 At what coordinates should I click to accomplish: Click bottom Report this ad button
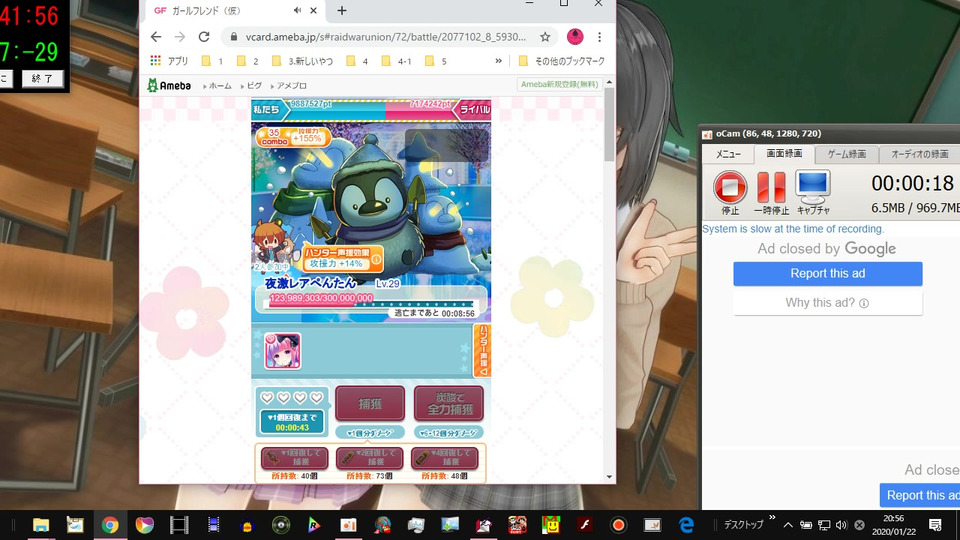920,495
